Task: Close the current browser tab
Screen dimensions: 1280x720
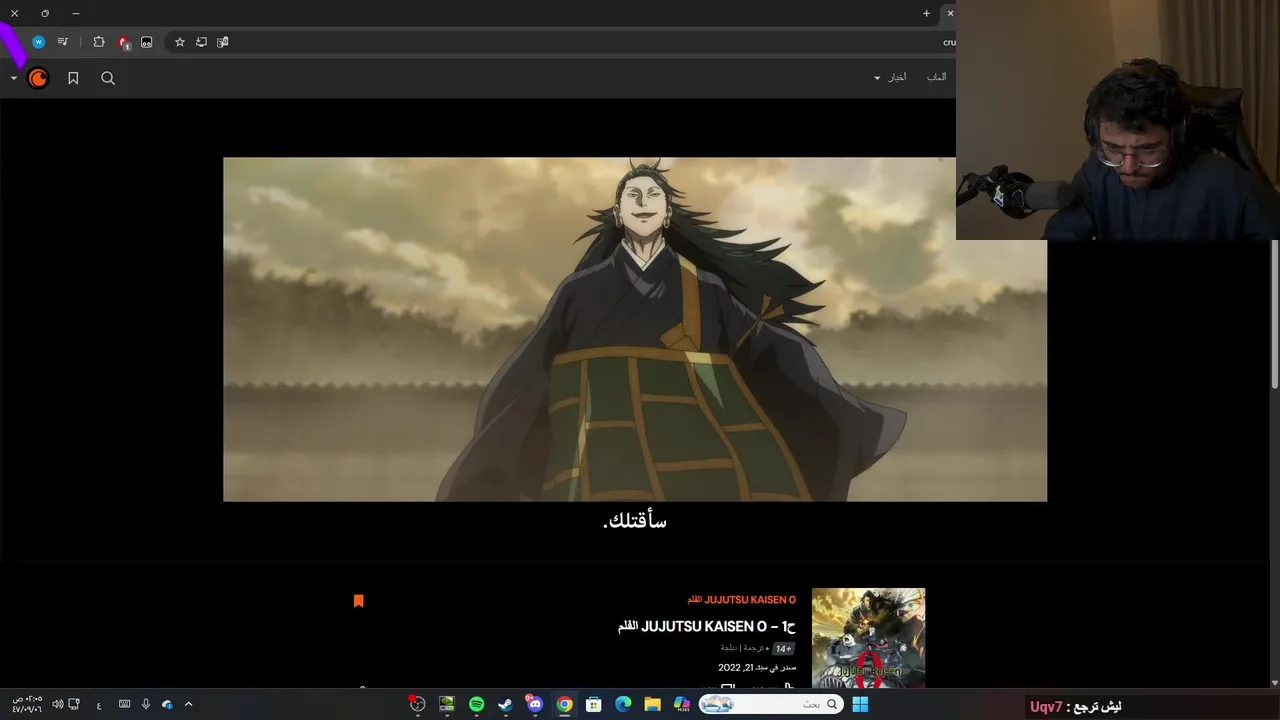Action: tap(950, 14)
